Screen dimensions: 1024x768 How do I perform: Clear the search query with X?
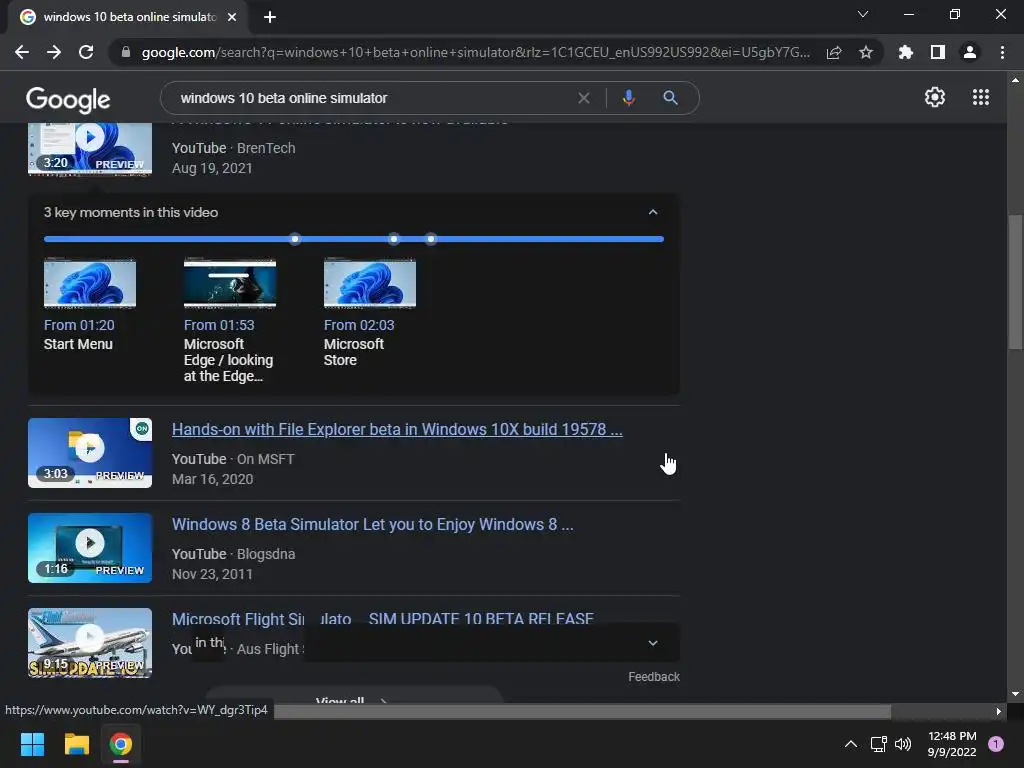point(584,98)
